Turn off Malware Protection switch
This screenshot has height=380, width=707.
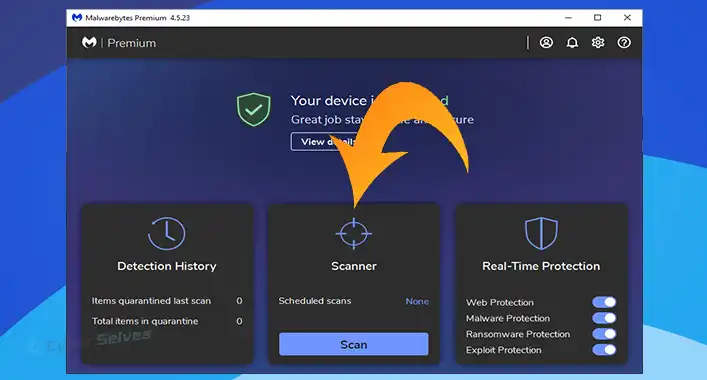click(x=604, y=318)
